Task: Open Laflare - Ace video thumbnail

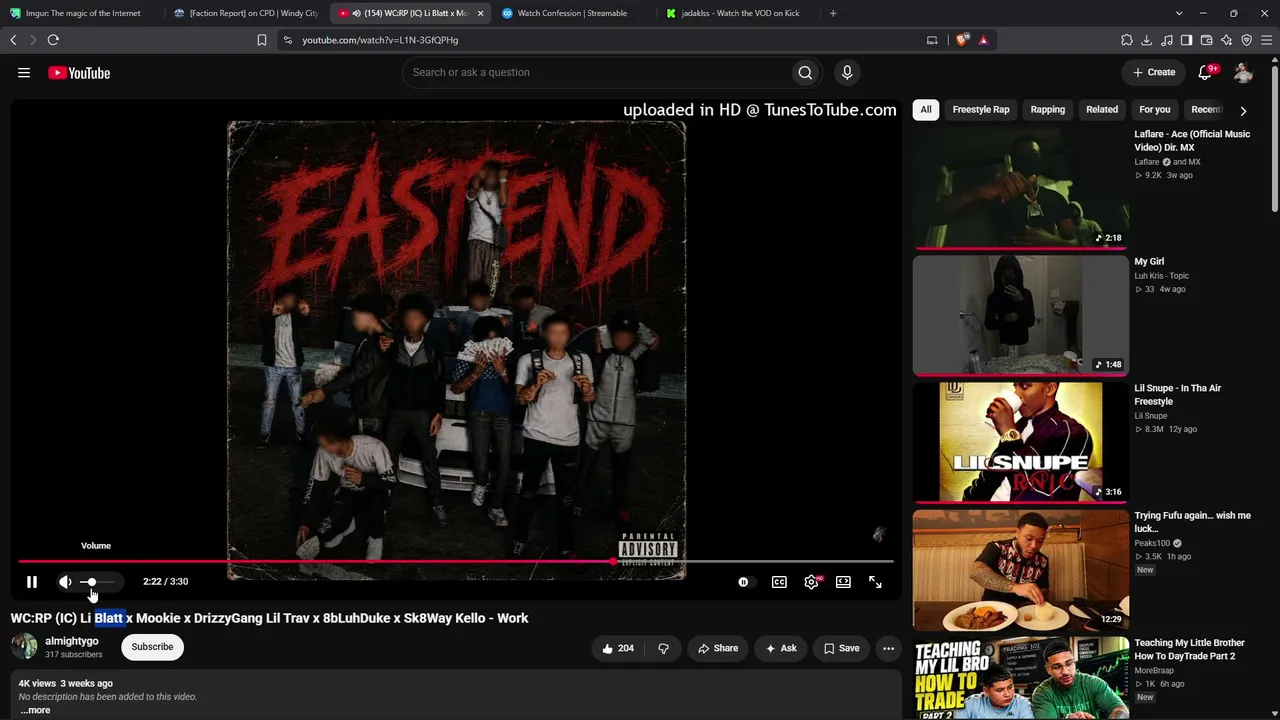Action: pyautogui.click(x=1020, y=188)
